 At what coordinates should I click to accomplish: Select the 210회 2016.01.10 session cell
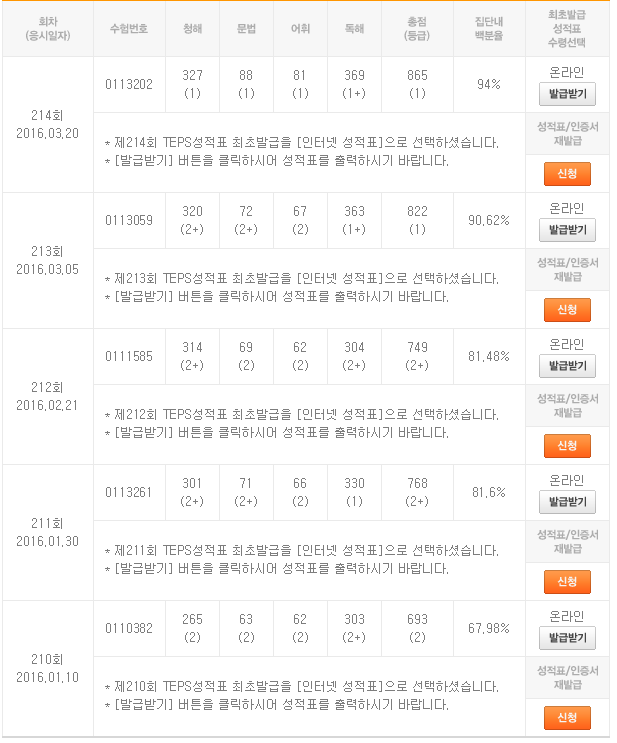click(47, 668)
